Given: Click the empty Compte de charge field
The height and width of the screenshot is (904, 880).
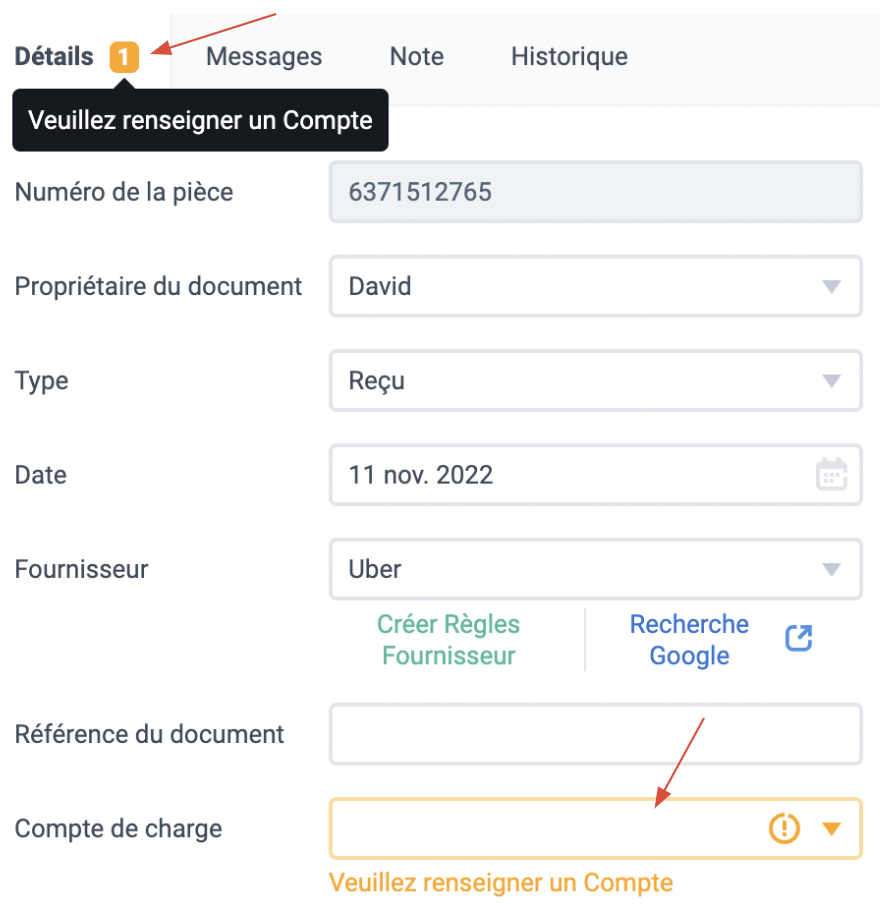Looking at the screenshot, I should click(596, 828).
